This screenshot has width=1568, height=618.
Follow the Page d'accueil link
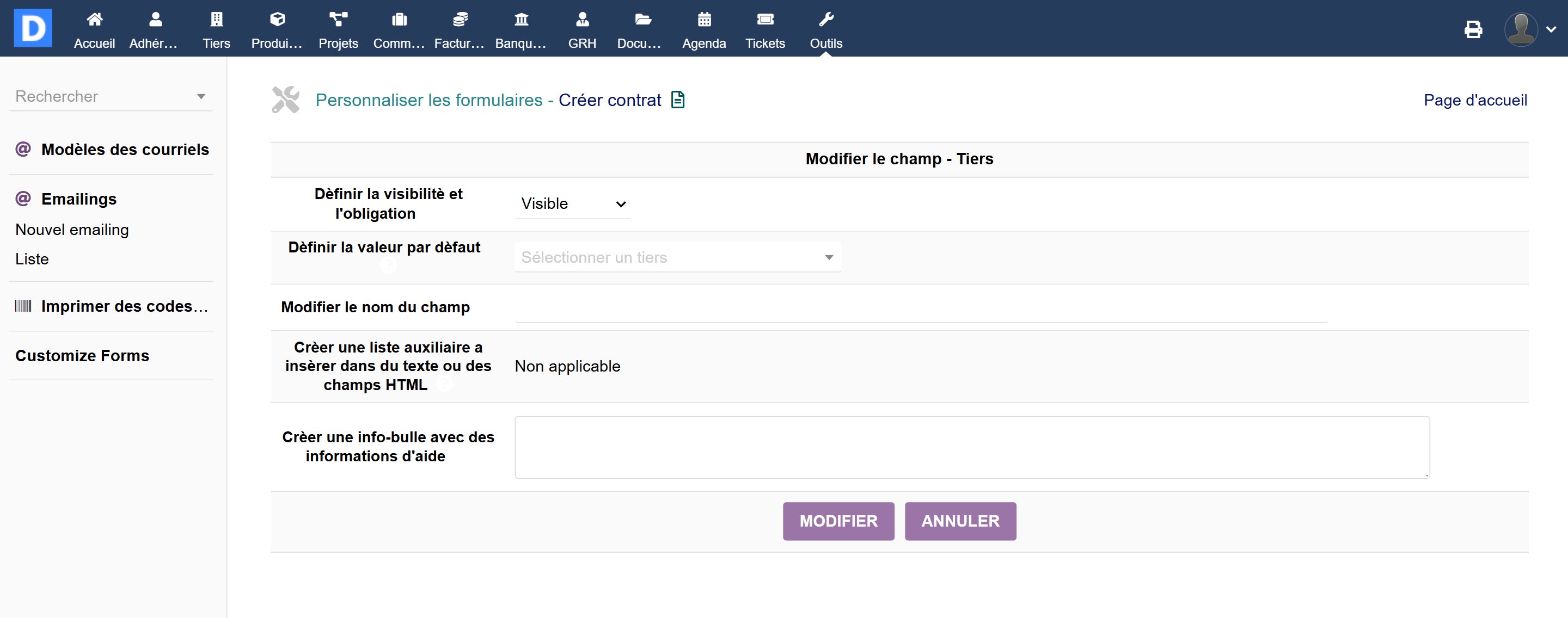coord(1475,100)
